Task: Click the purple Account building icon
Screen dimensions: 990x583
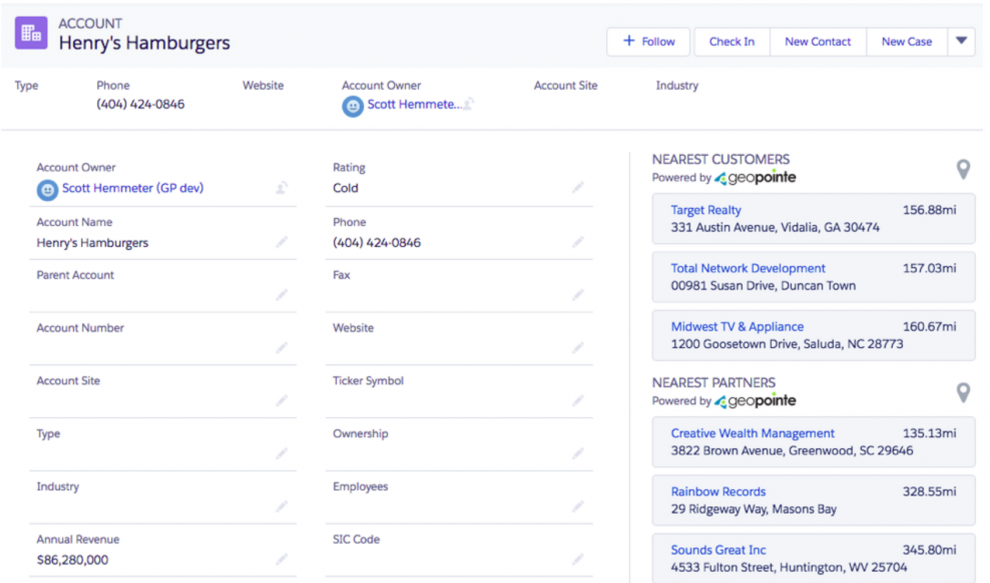Action: coord(31,32)
